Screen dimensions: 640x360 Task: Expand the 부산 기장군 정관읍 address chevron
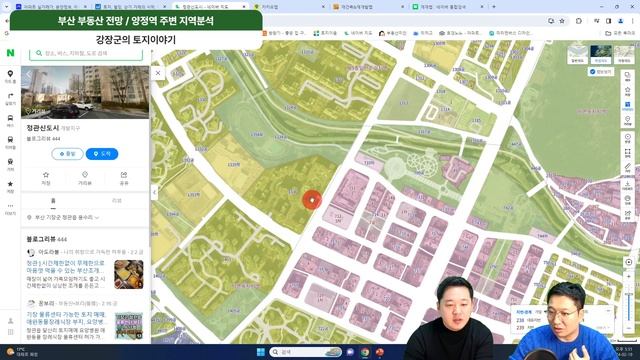click(97, 218)
